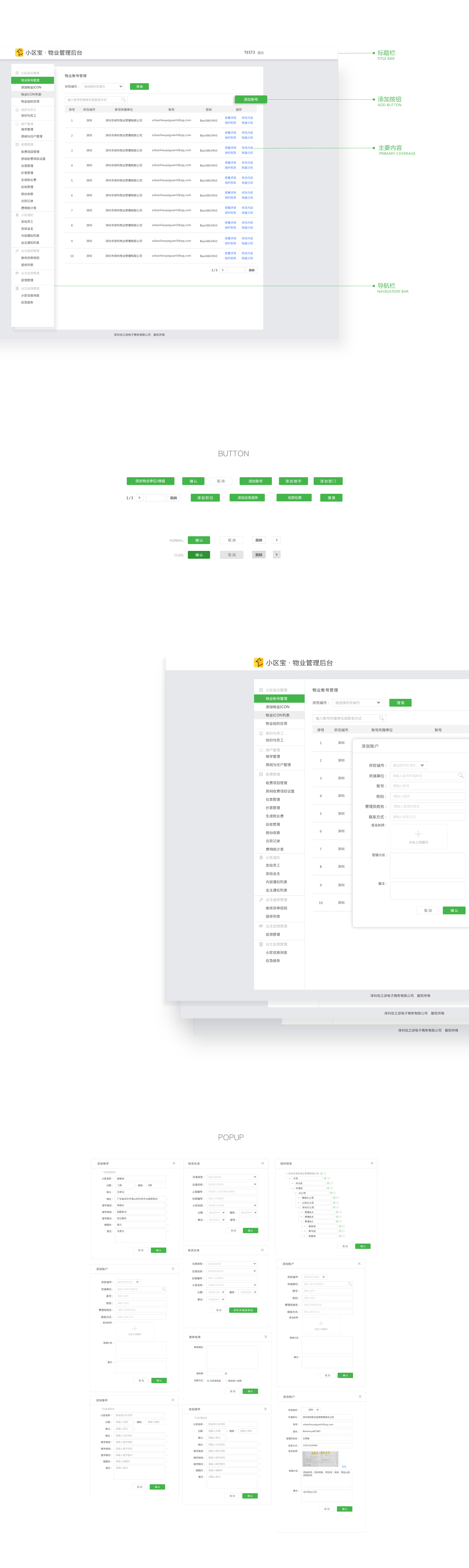The height and width of the screenshot is (1568, 469).
Task: Click the building icon above 小区信息列表 in the enlarged mockup
Action: point(261,944)
